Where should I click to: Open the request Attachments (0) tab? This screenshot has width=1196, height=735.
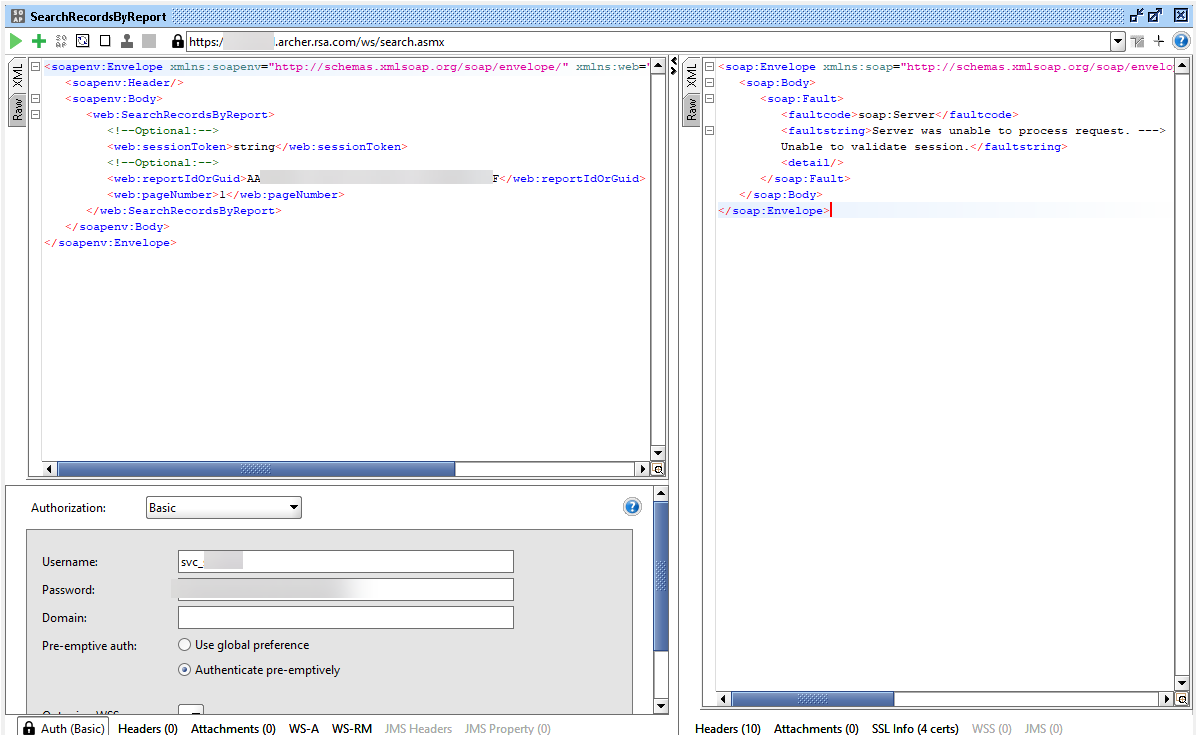233,728
